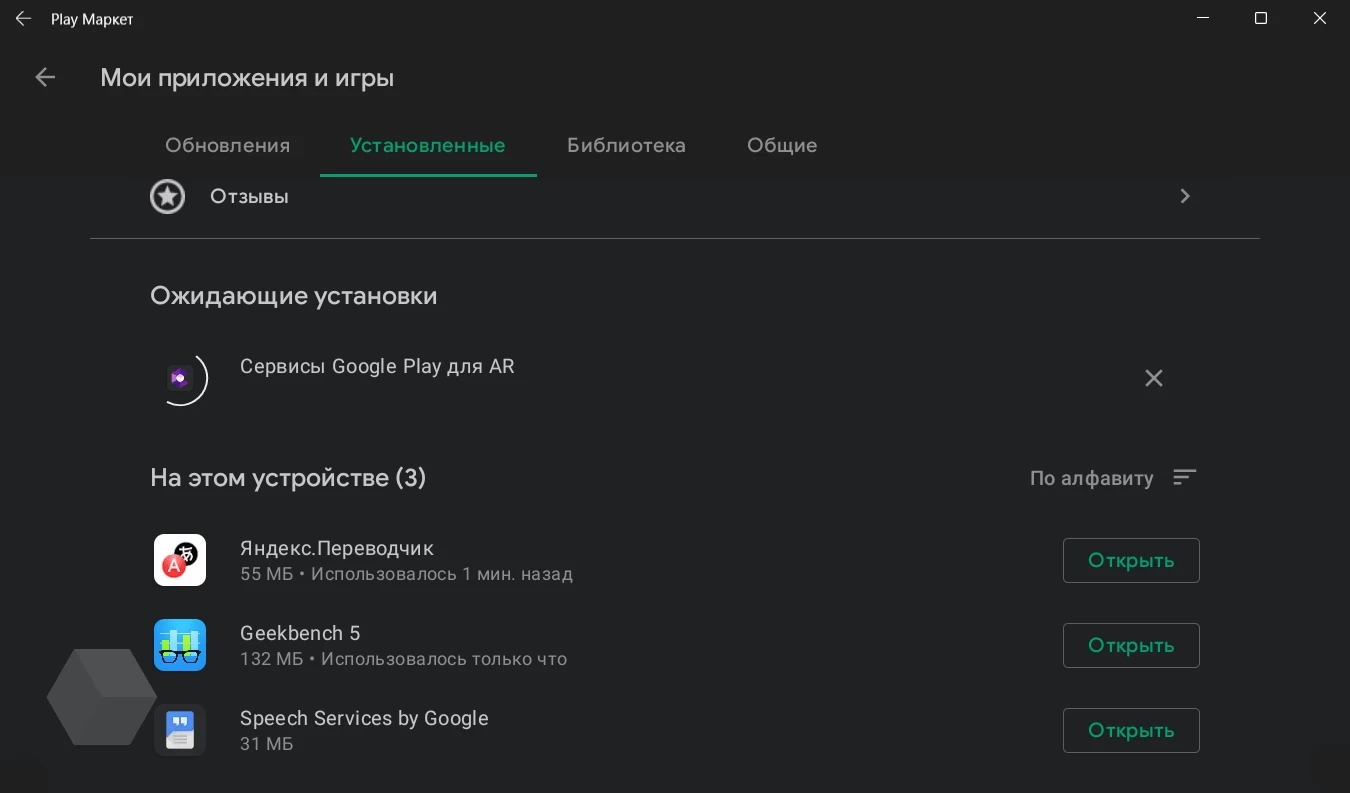Select the Установленные tab

pos(428,145)
